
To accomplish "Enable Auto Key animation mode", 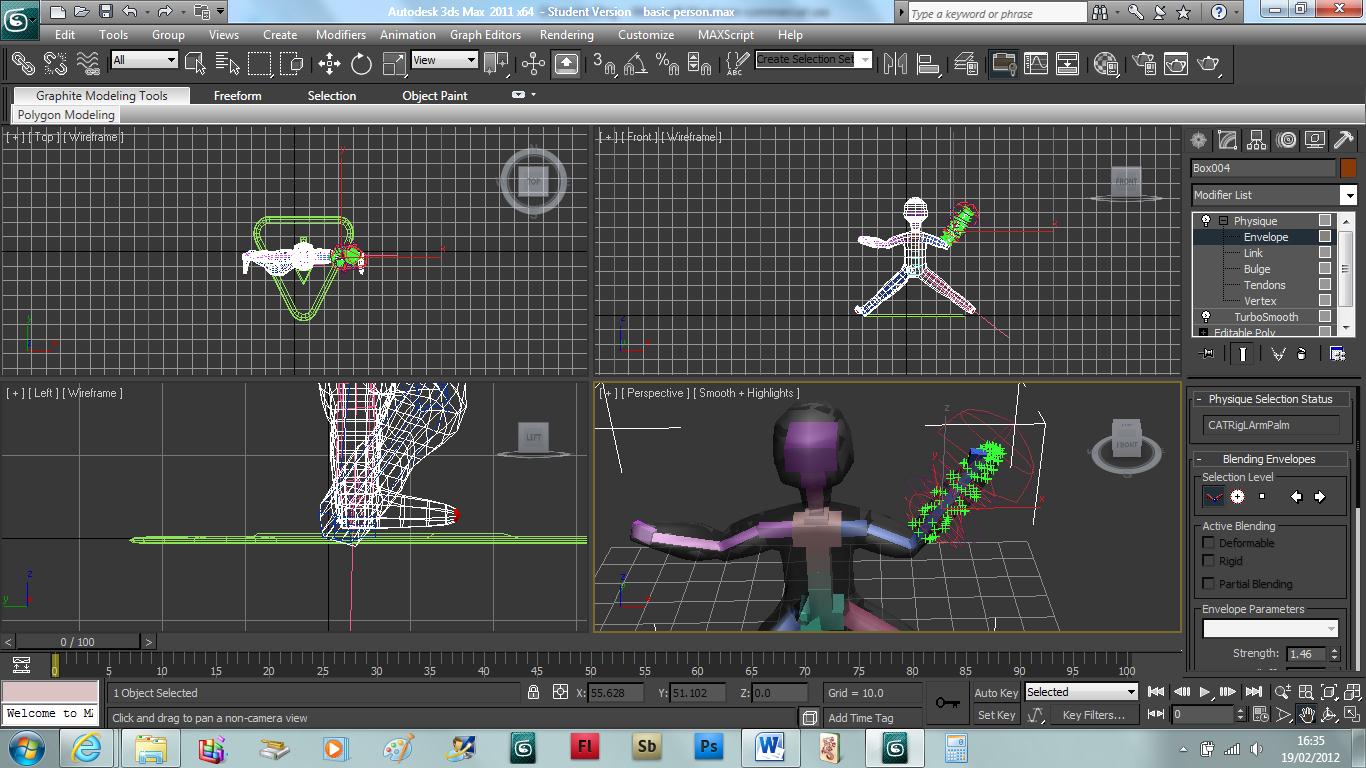I will click(995, 692).
